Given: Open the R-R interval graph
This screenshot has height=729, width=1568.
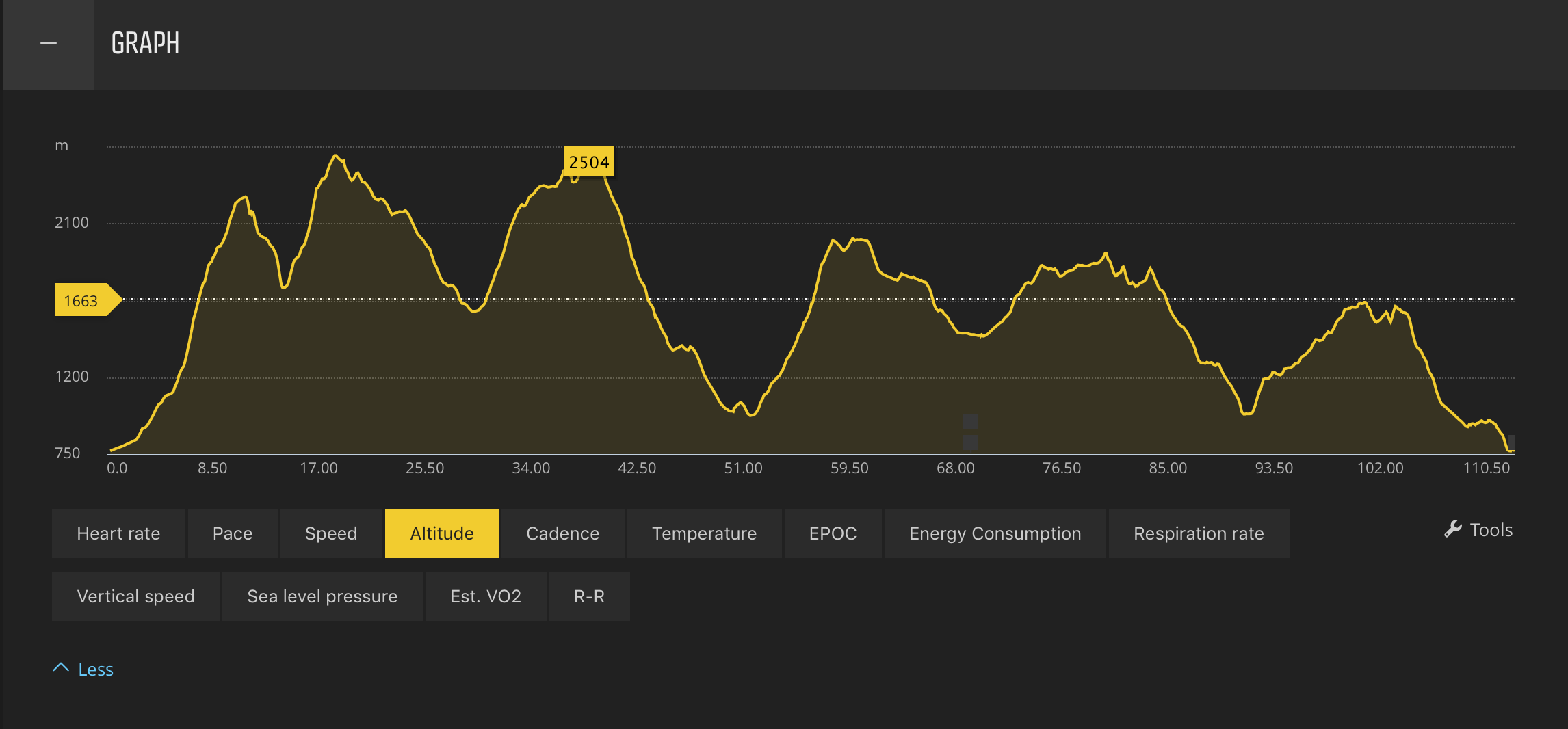Looking at the screenshot, I should pyautogui.click(x=589, y=596).
